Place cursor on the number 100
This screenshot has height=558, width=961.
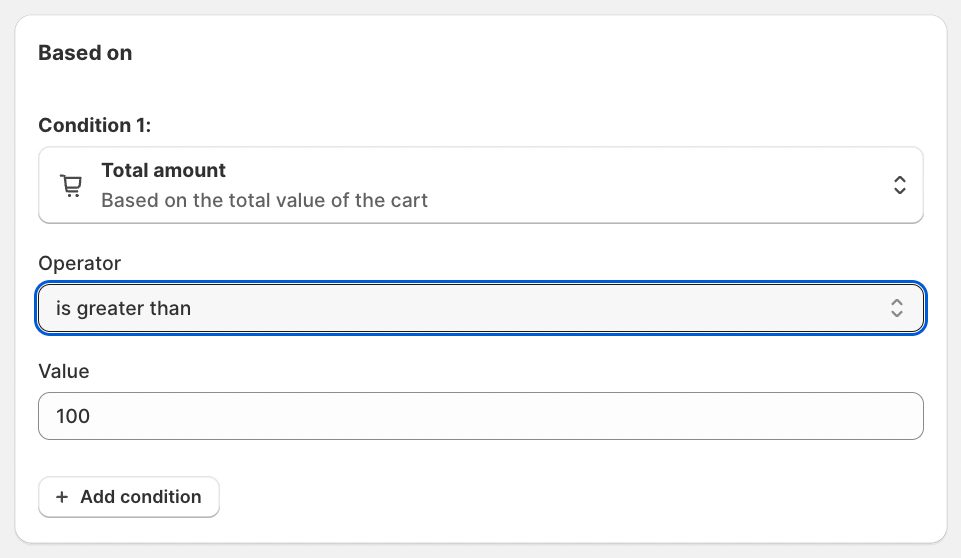(x=73, y=416)
